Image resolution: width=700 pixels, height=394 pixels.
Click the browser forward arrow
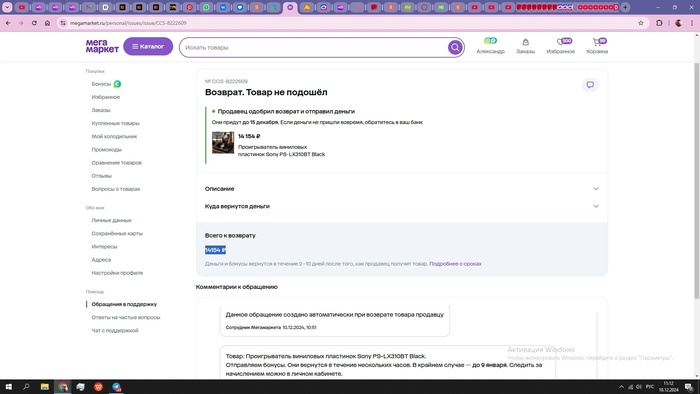coord(21,23)
